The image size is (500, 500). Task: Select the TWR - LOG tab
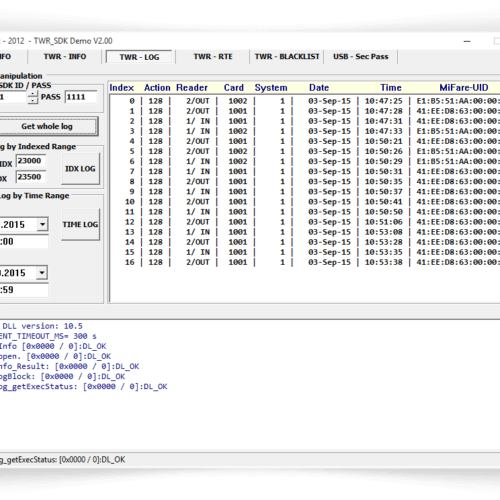click(x=139, y=57)
